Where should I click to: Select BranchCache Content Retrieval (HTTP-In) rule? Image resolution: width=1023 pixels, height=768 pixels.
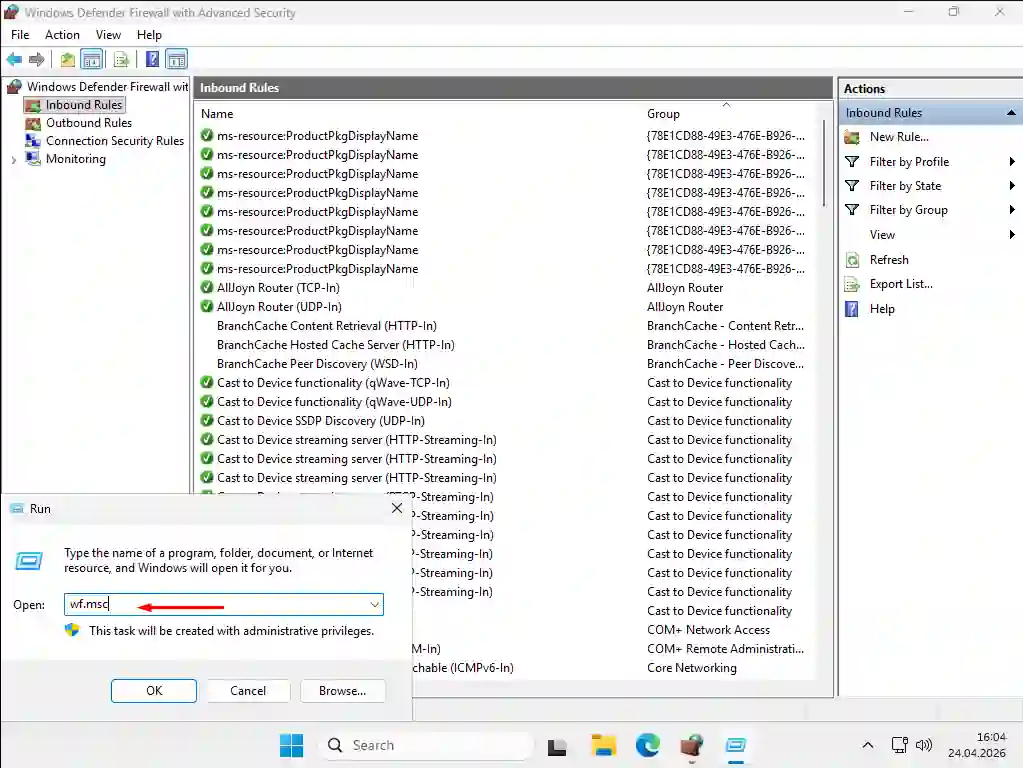click(326, 326)
